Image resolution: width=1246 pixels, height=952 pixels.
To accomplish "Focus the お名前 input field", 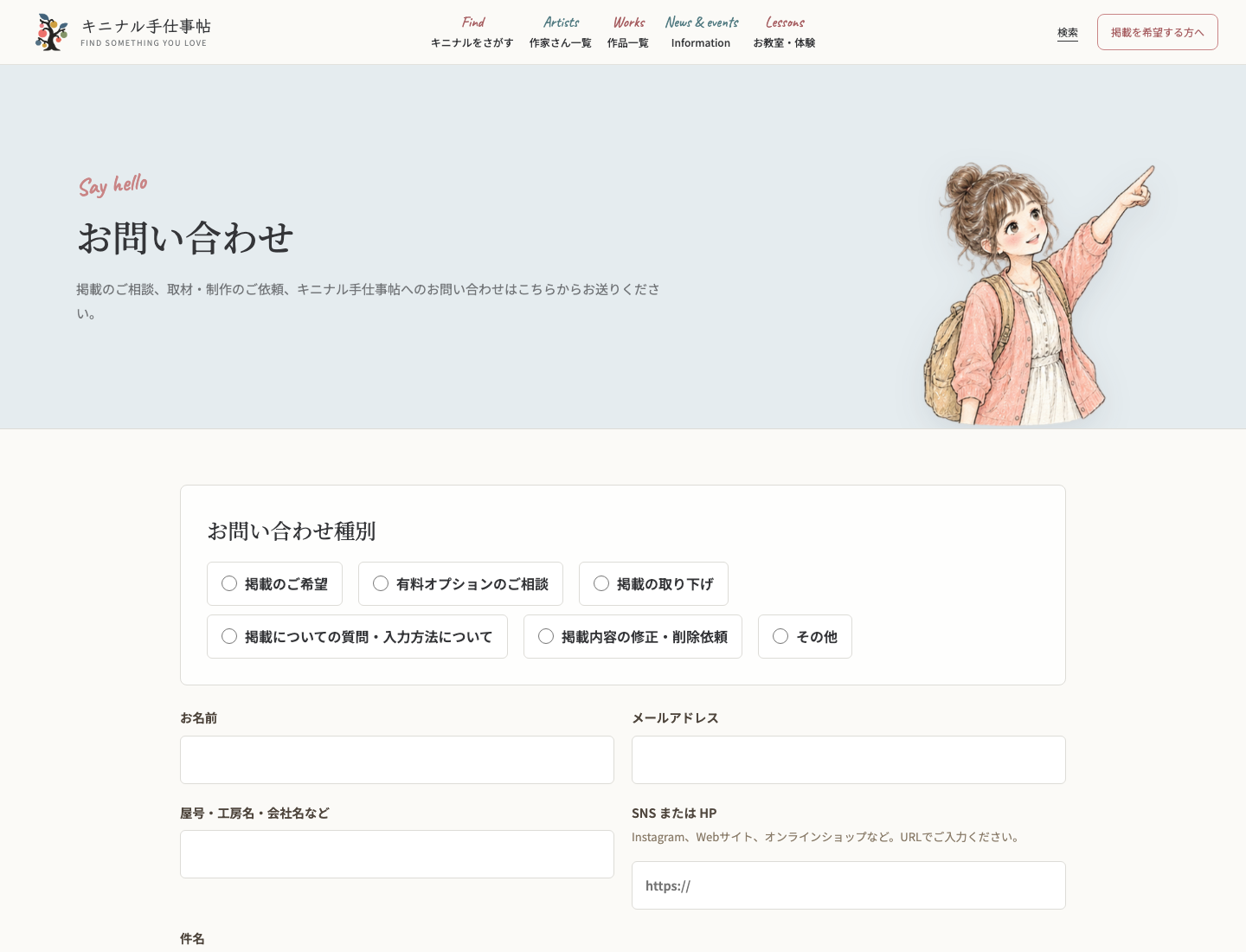I will coord(397,760).
